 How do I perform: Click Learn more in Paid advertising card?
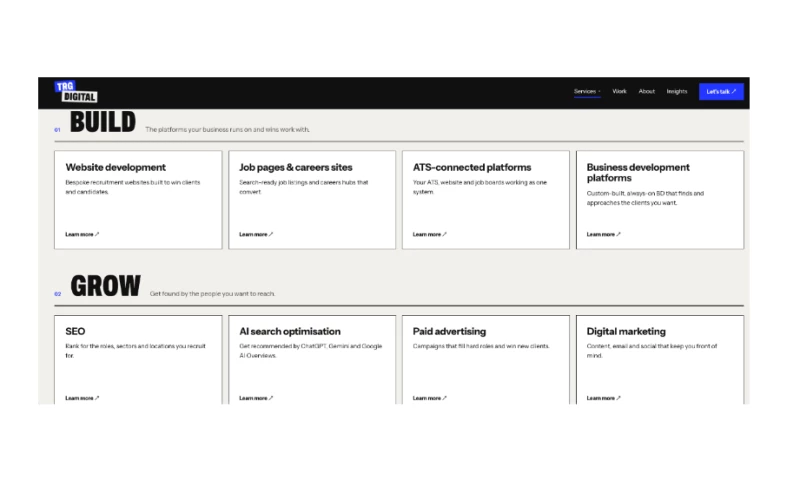[x=430, y=398]
